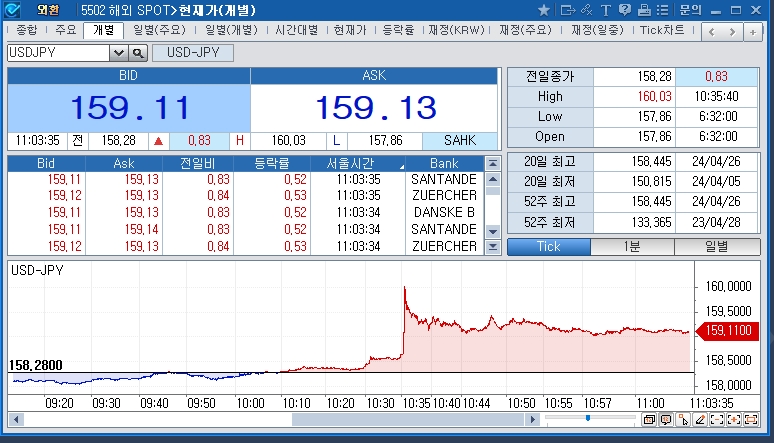
Task: Click the chart horizontal scrollbar thumb
Action: (x=408, y=420)
